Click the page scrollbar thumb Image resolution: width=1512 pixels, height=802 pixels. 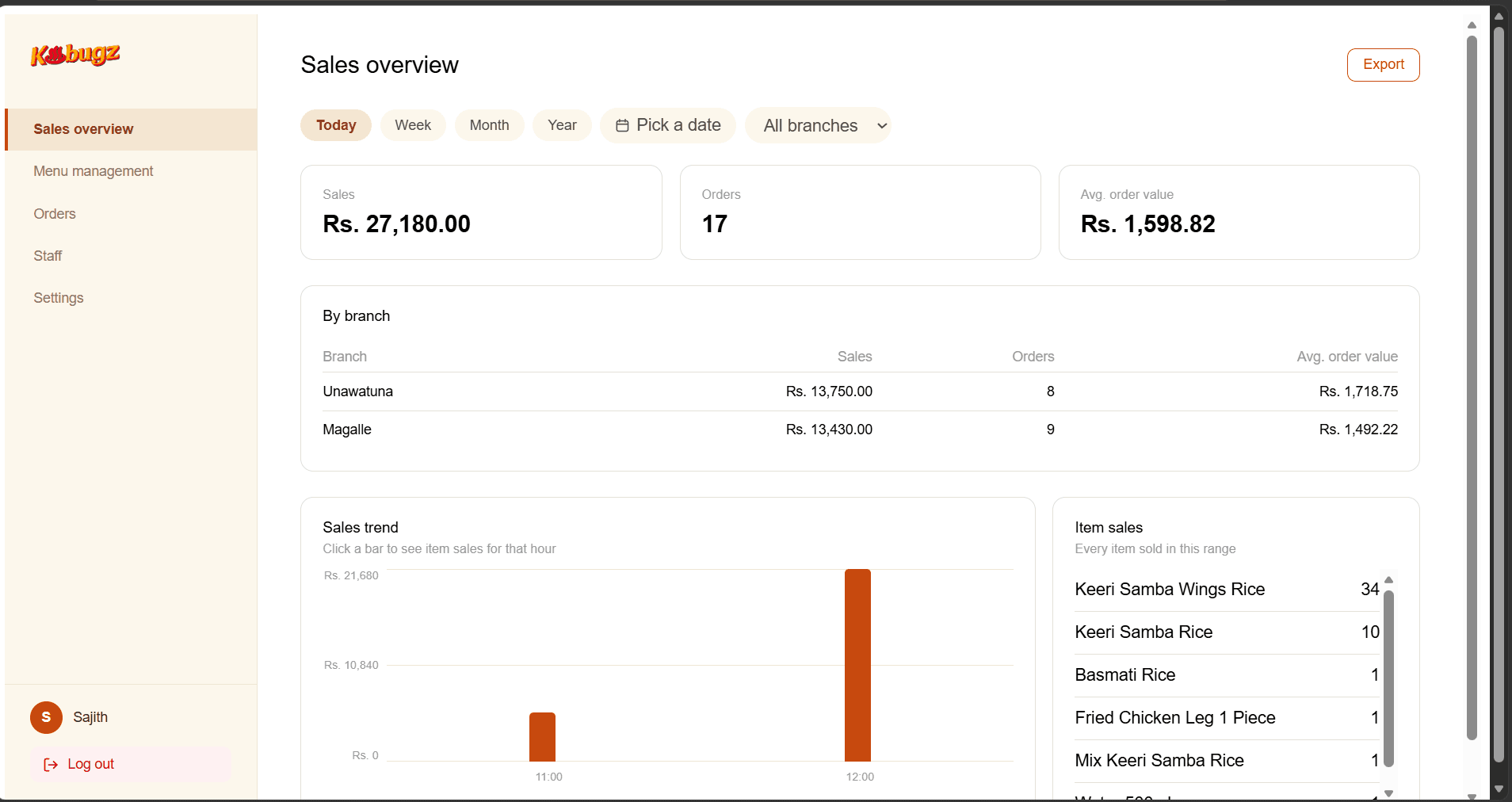point(1472,388)
